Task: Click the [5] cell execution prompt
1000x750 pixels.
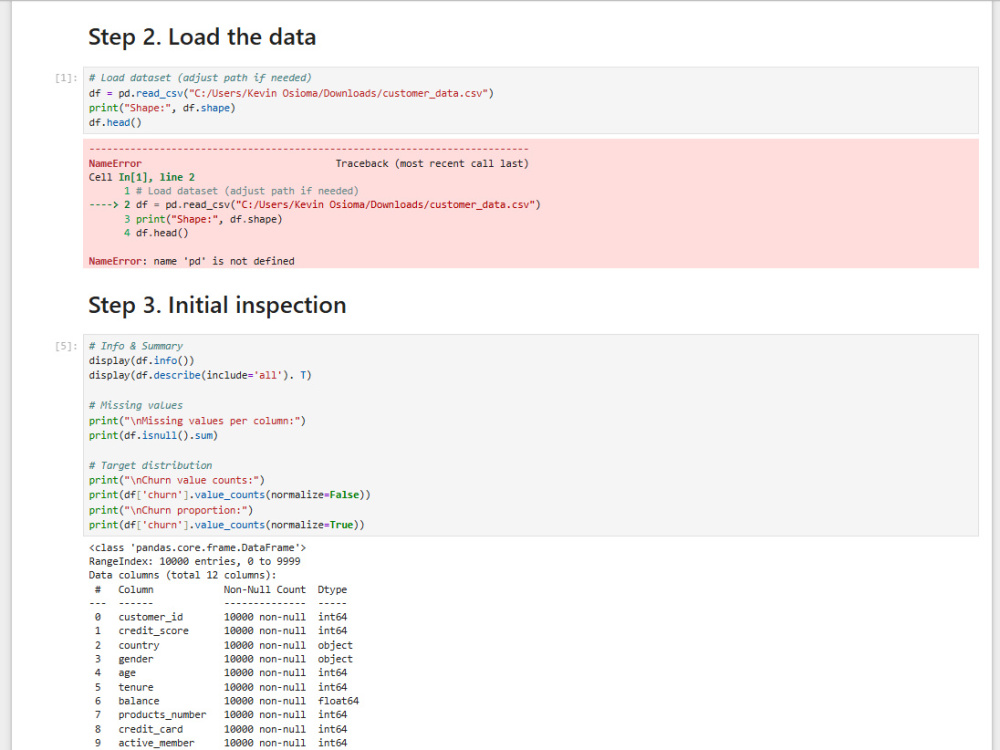Action: tap(66, 346)
